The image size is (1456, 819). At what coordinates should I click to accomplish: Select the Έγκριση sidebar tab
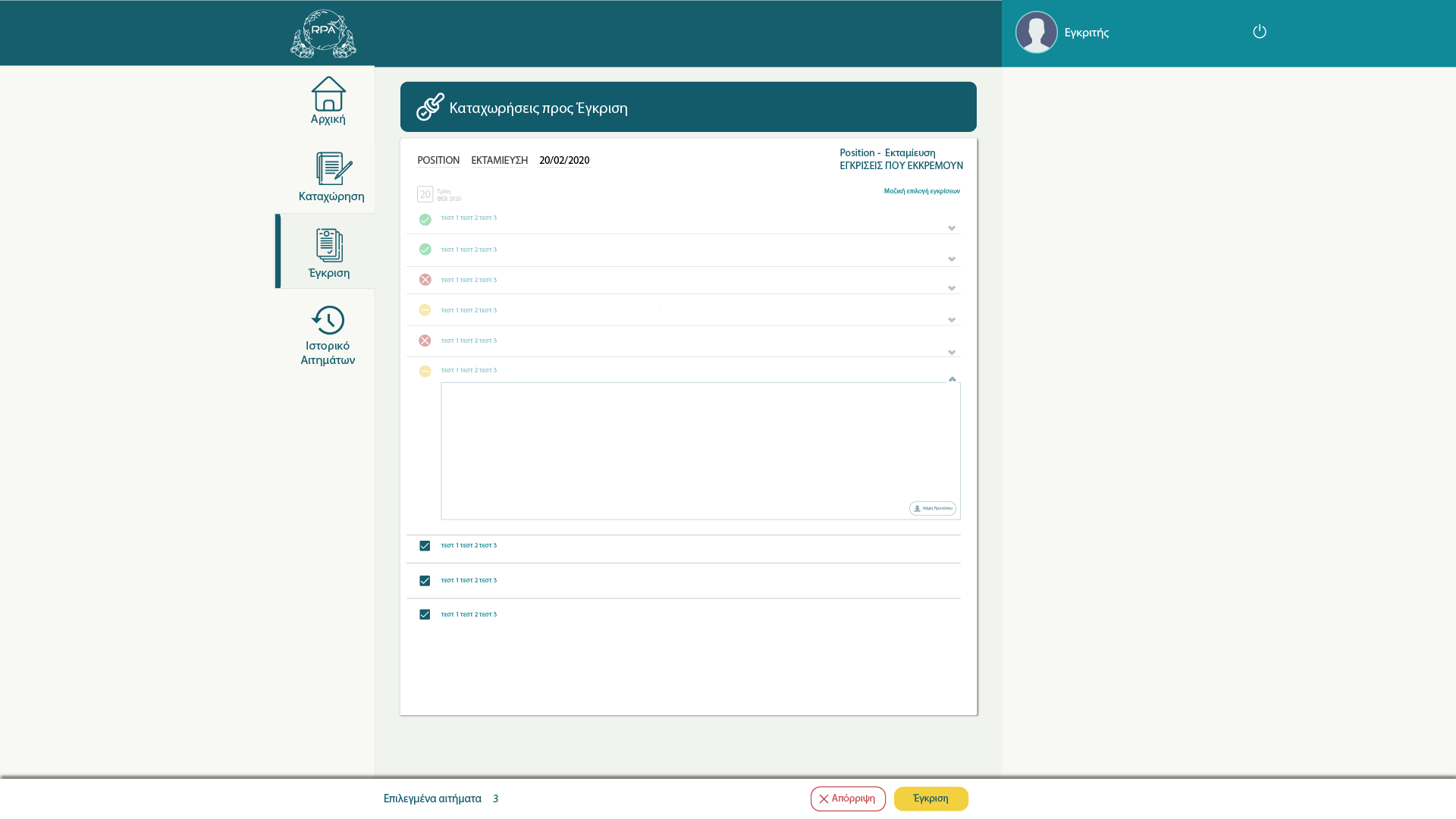pos(328,252)
